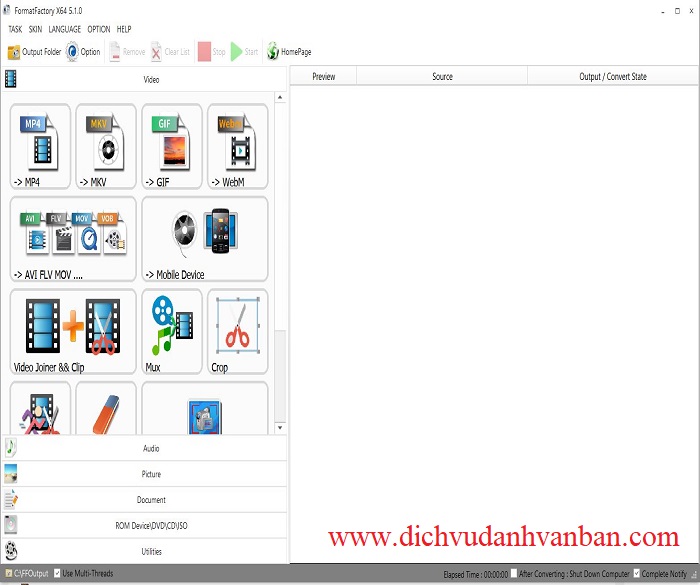
Task: Choose the -> WebM conversion tile
Action: click(x=238, y=146)
